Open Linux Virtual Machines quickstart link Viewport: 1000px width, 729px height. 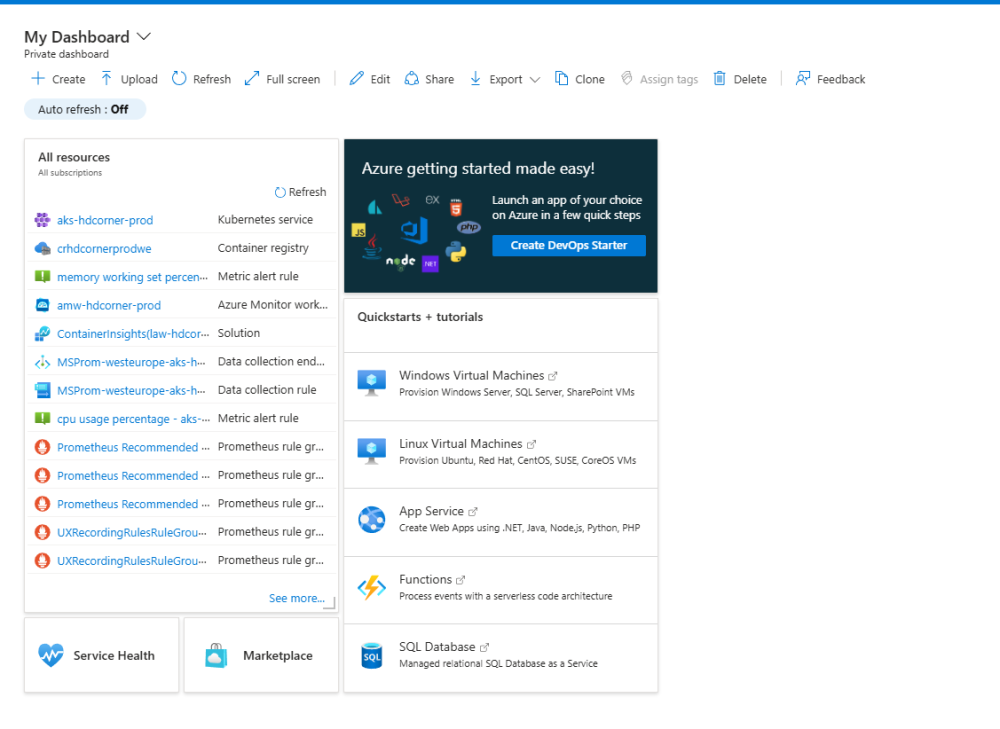(x=460, y=443)
